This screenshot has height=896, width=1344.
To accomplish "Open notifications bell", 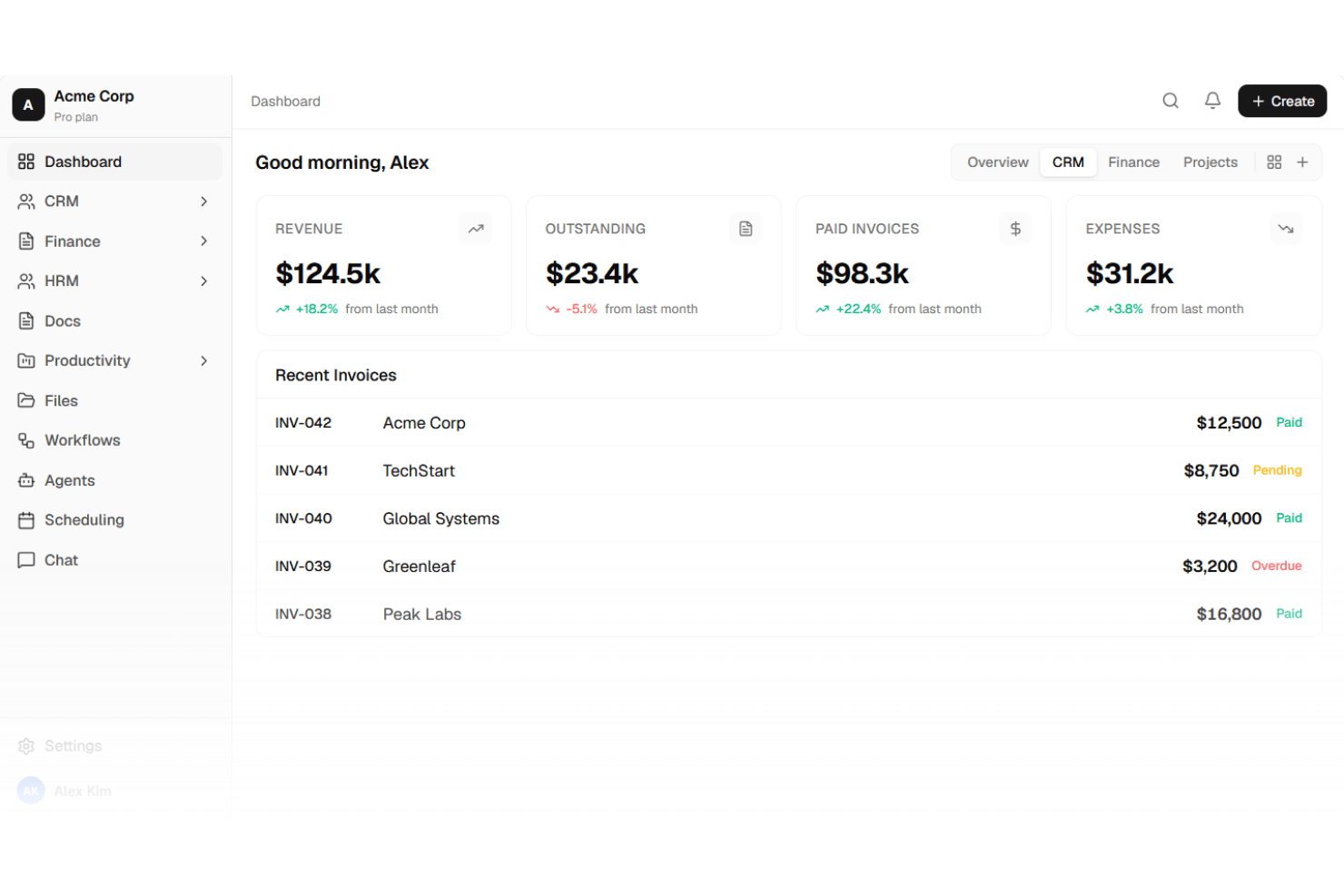I will point(1212,101).
